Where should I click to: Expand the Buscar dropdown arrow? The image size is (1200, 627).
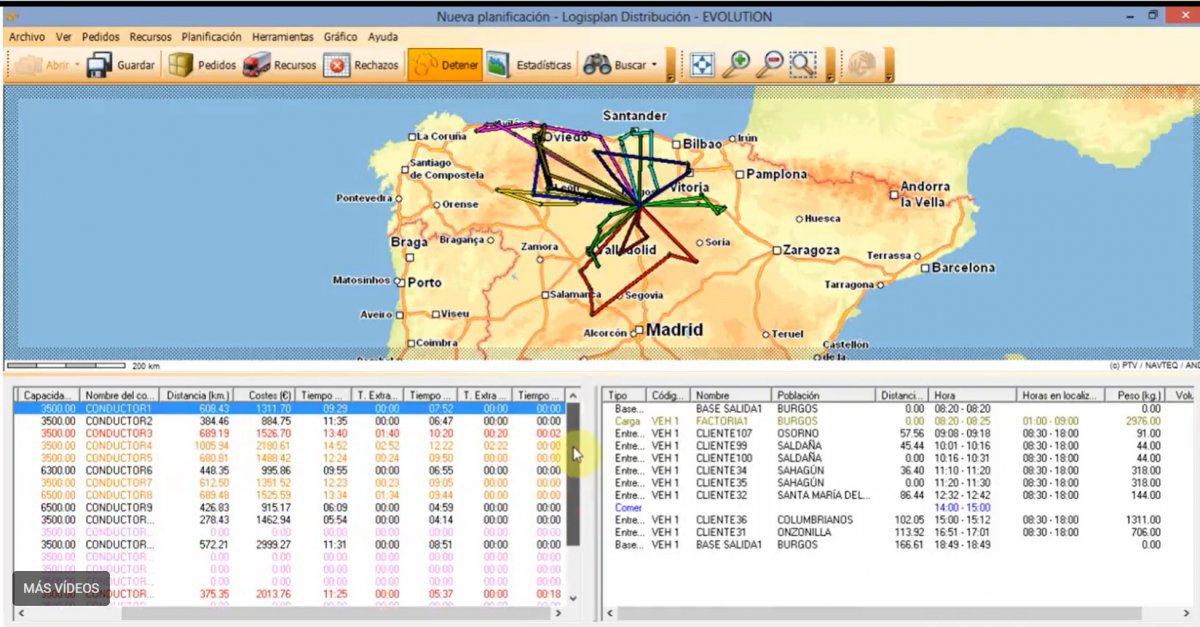click(654, 66)
